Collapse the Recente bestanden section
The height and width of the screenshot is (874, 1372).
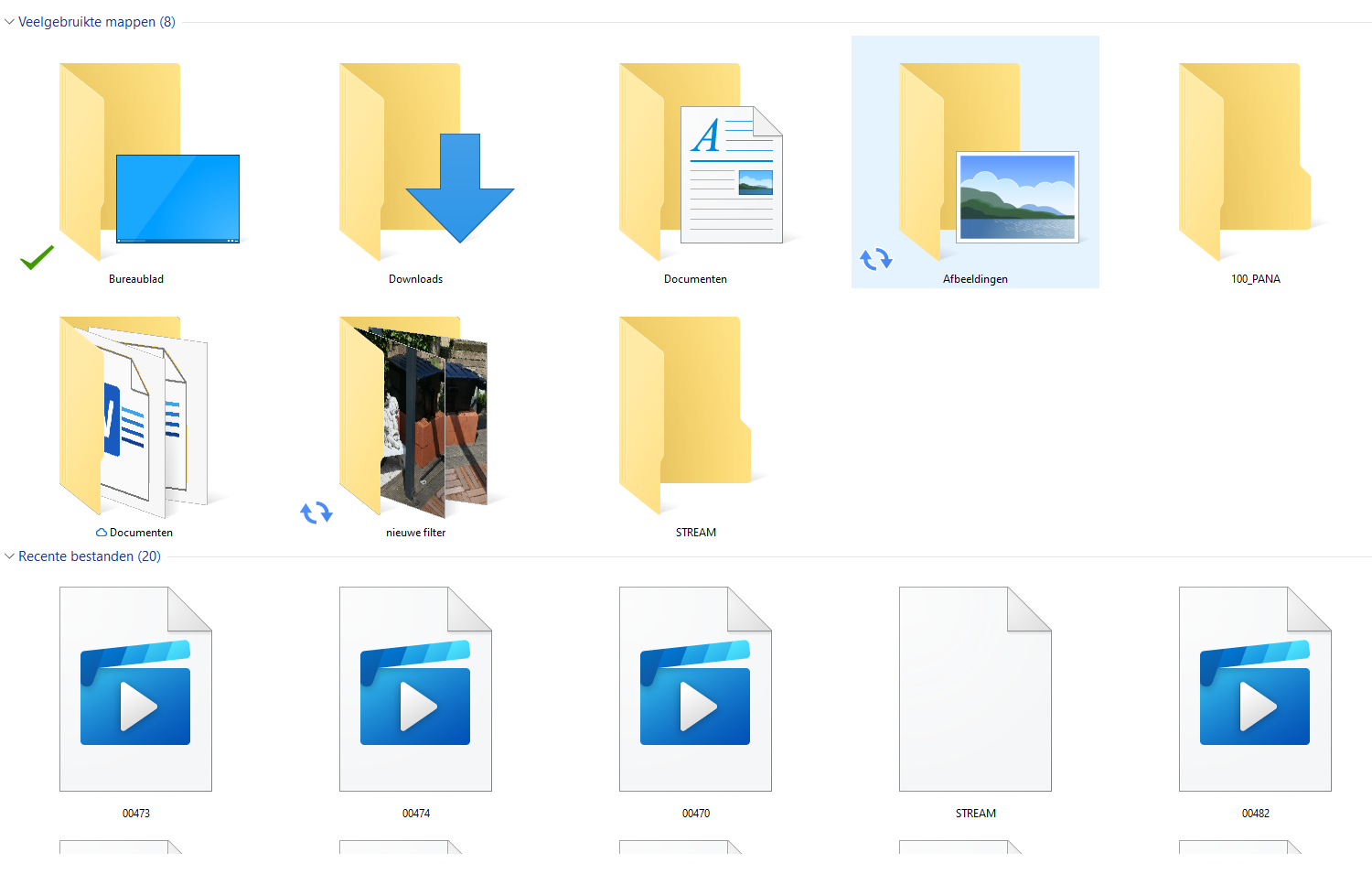tap(10, 556)
